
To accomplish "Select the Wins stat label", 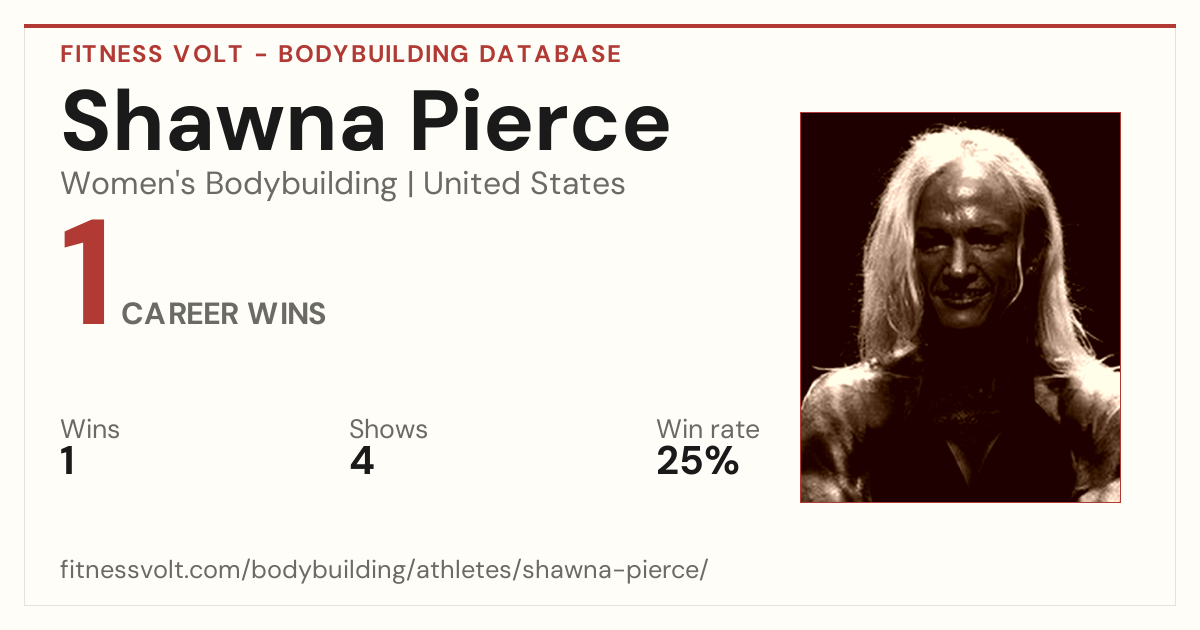I will pyautogui.click(x=90, y=429).
